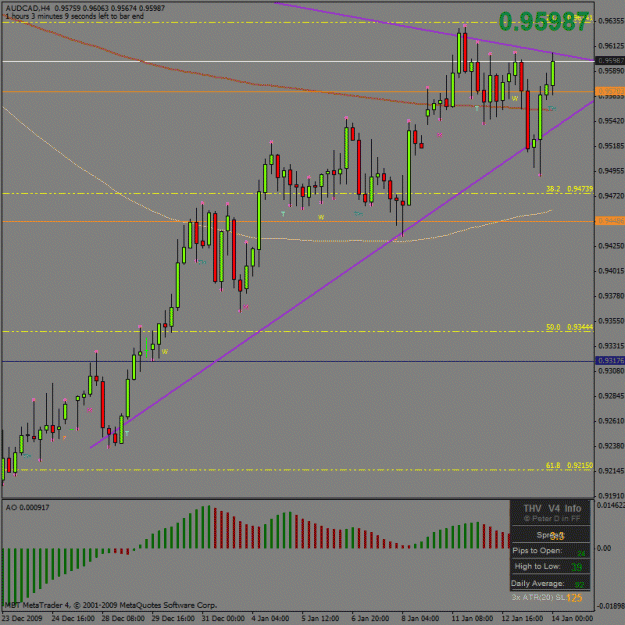
Task: Click the large green 0.95987 price display
Action: (x=544, y=22)
